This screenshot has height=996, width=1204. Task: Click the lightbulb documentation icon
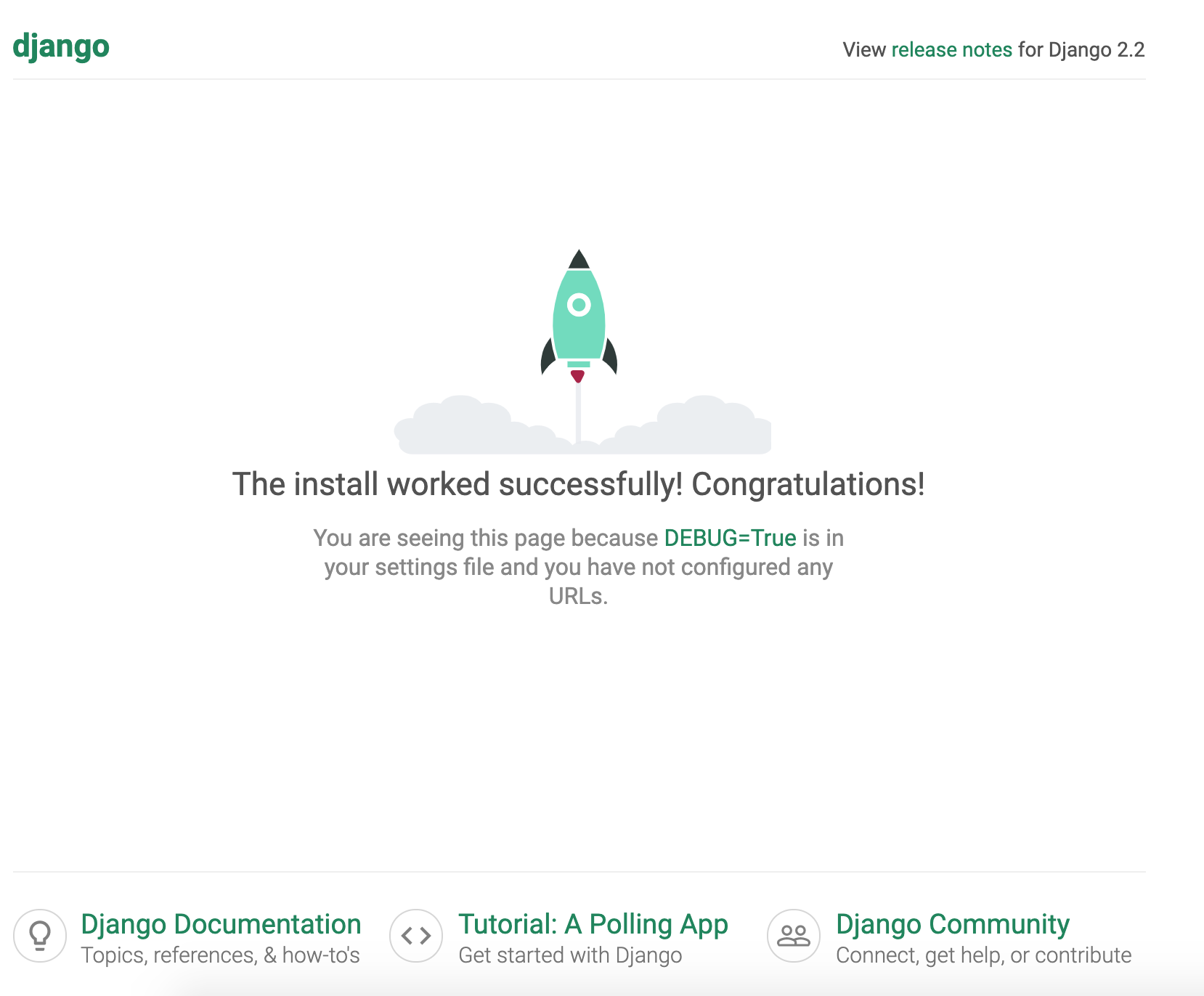(x=40, y=936)
